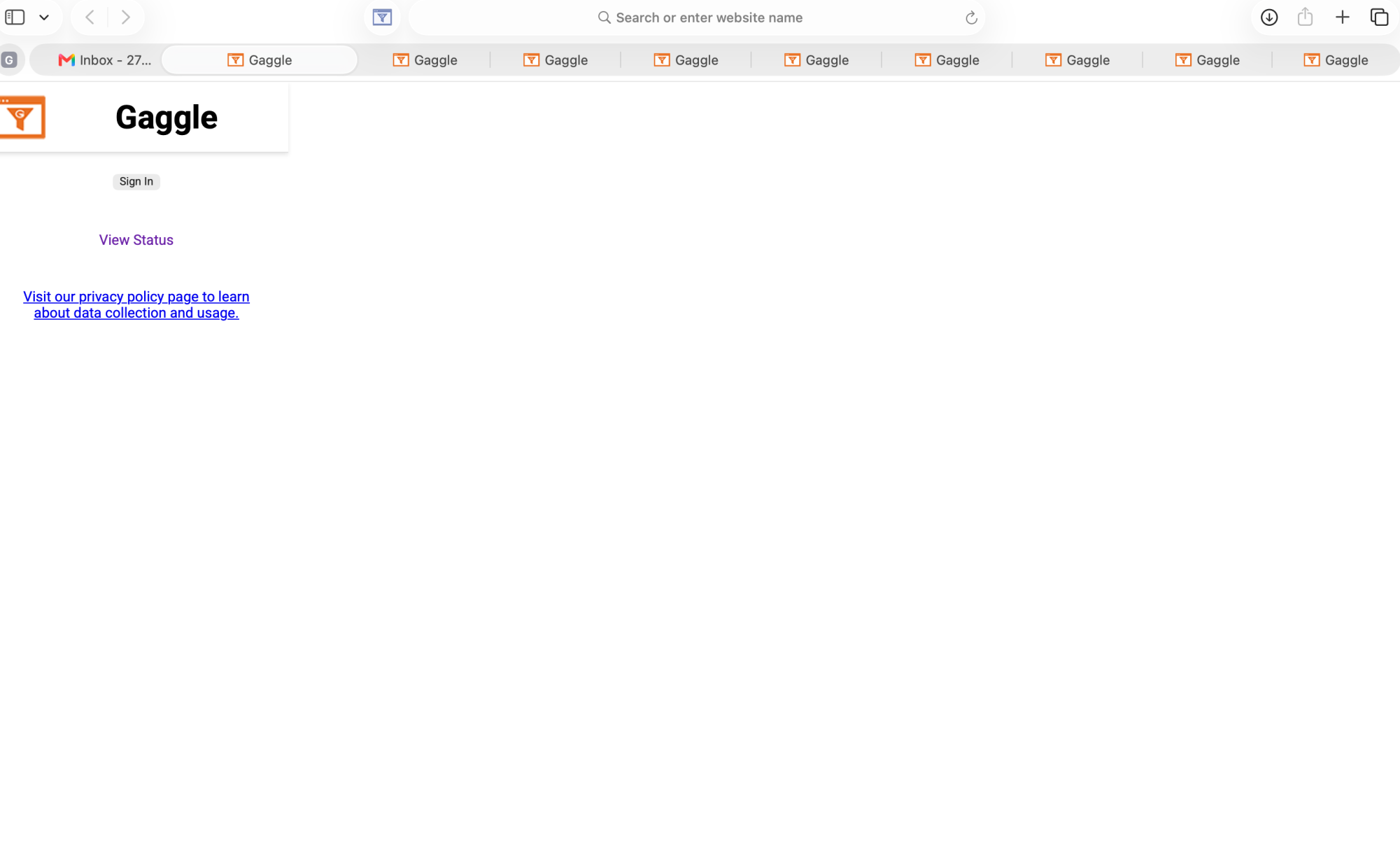Go back with the left arrow
This screenshot has height=867, width=1400.
(90, 17)
